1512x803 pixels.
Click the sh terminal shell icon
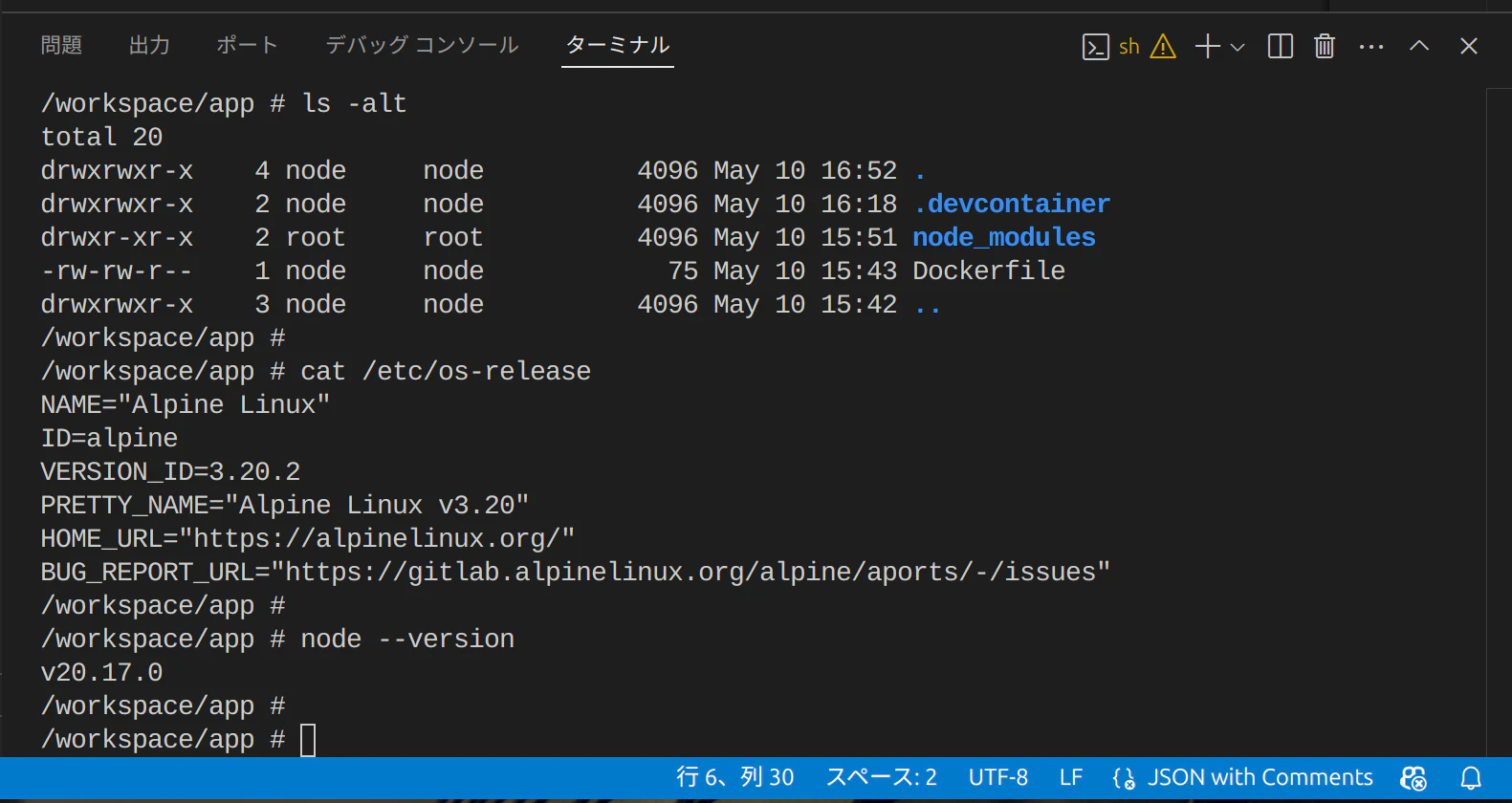pyautogui.click(x=1096, y=46)
